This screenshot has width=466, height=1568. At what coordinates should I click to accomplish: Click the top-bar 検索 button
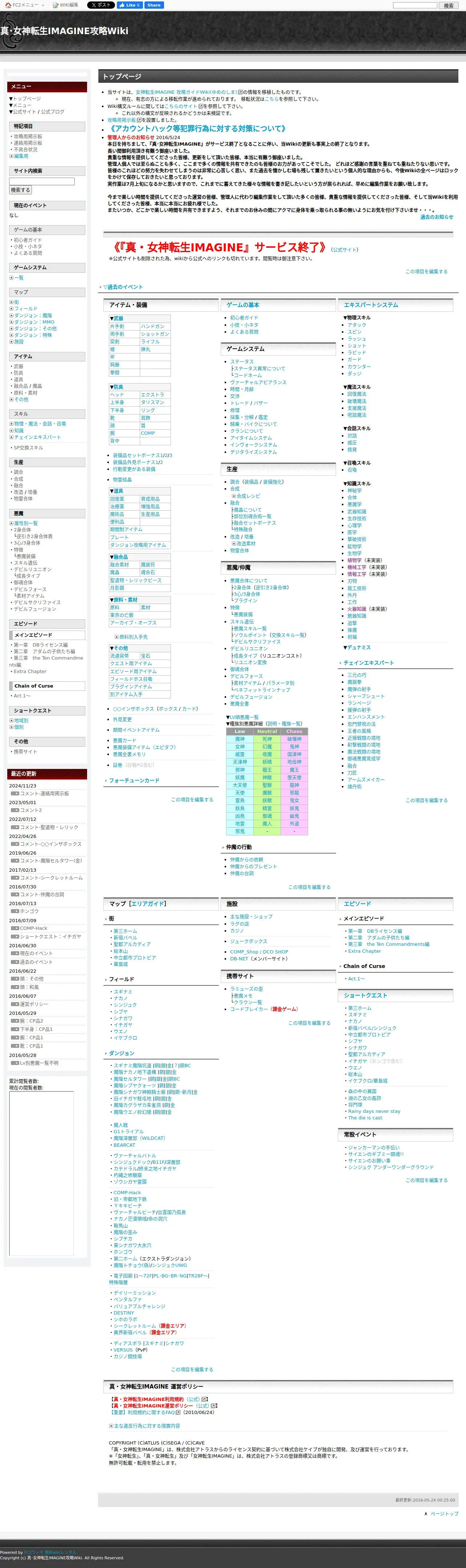449,5
